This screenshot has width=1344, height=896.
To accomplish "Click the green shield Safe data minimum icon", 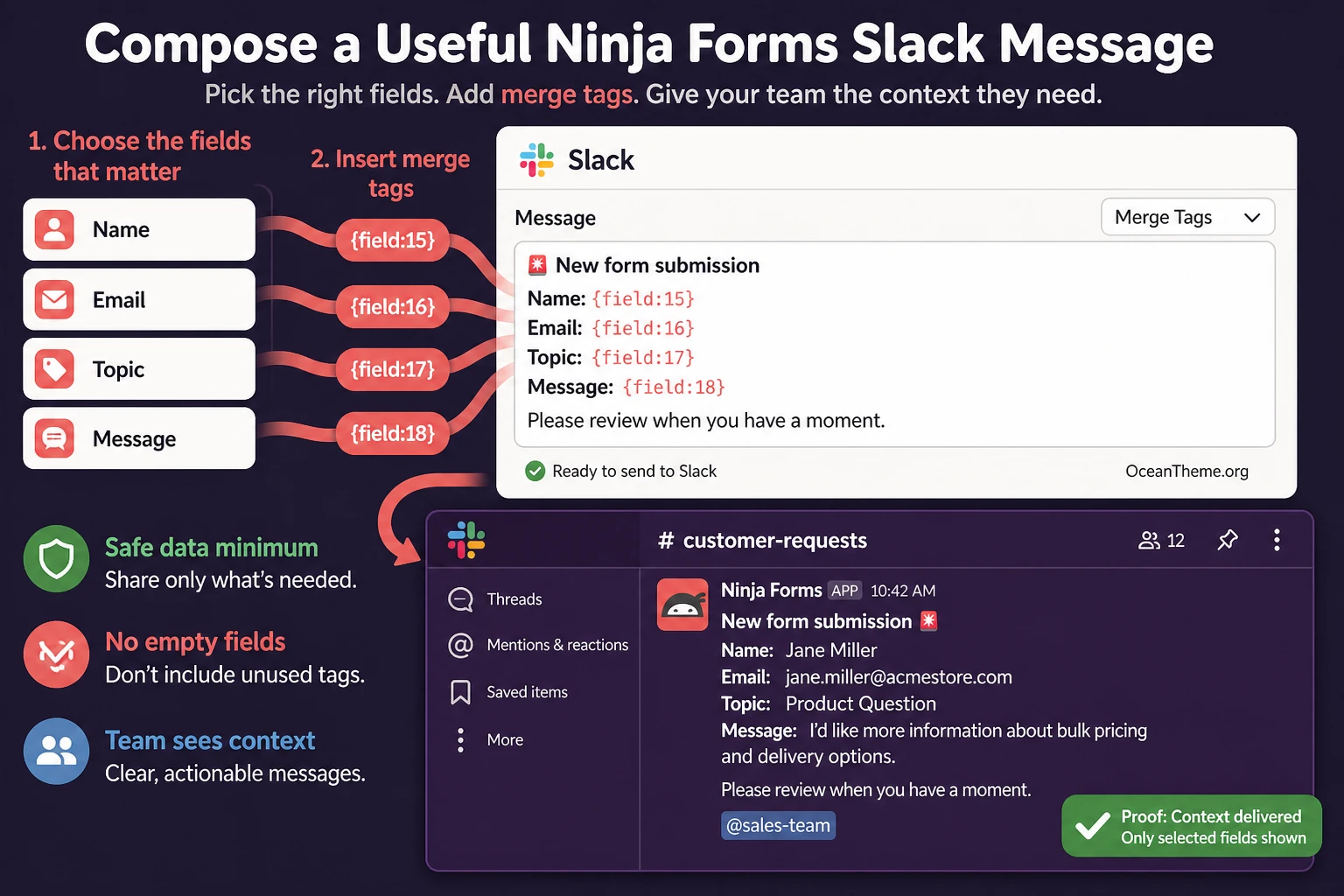I will (x=56, y=559).
